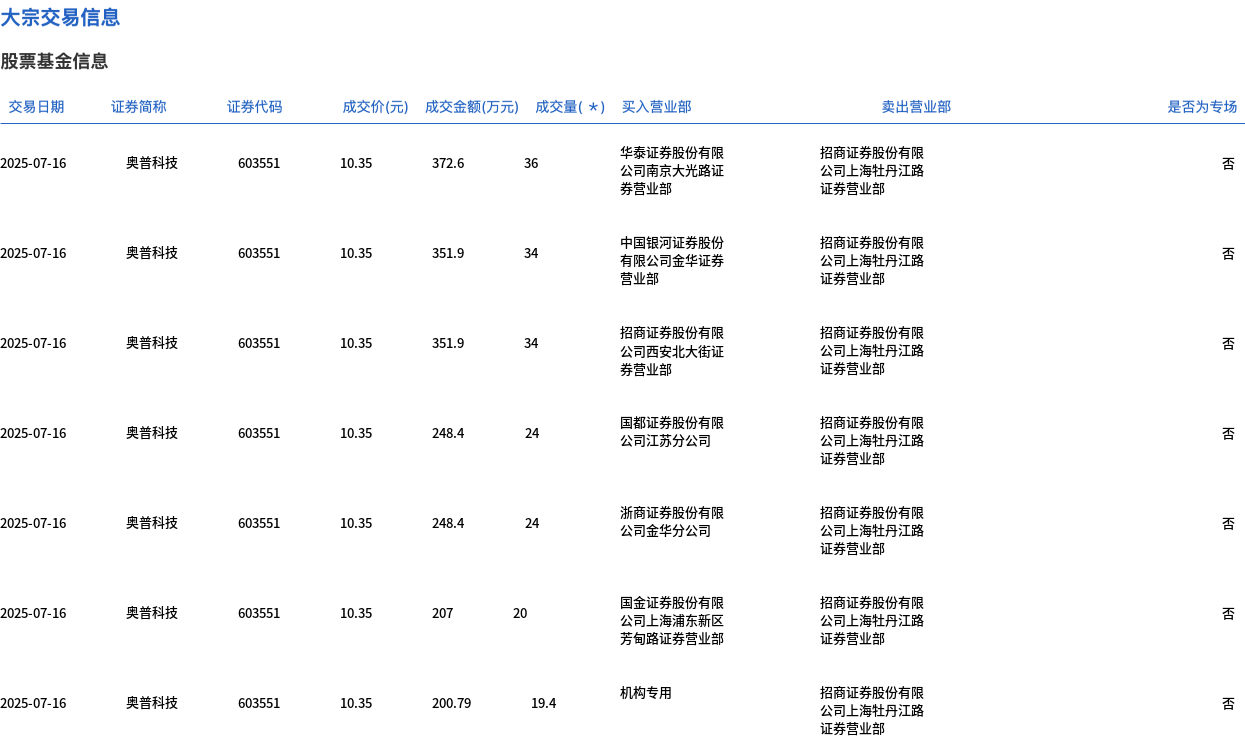Image resolution: width=1245 pixels, height=754 pixels.
Task: Click buyer 招商证券 西安北大街证券营业部
Action: 672,351
